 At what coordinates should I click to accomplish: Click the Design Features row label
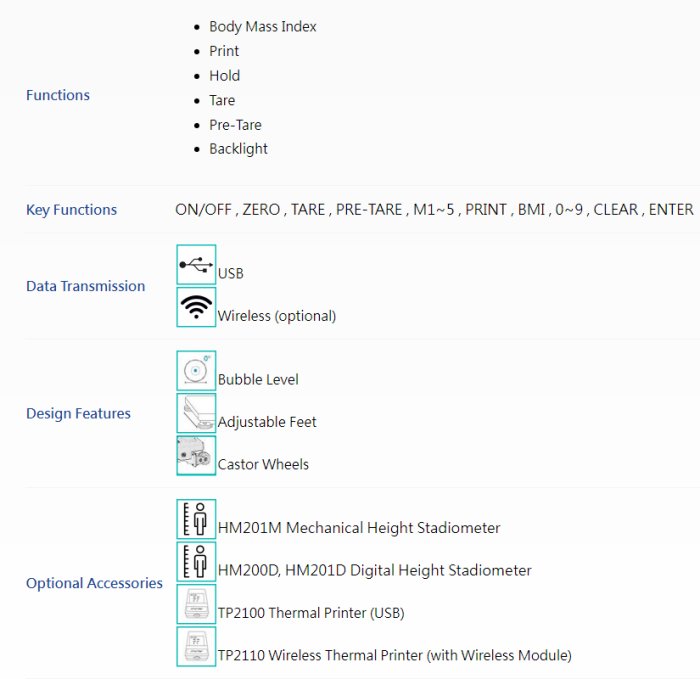(78, 414)
